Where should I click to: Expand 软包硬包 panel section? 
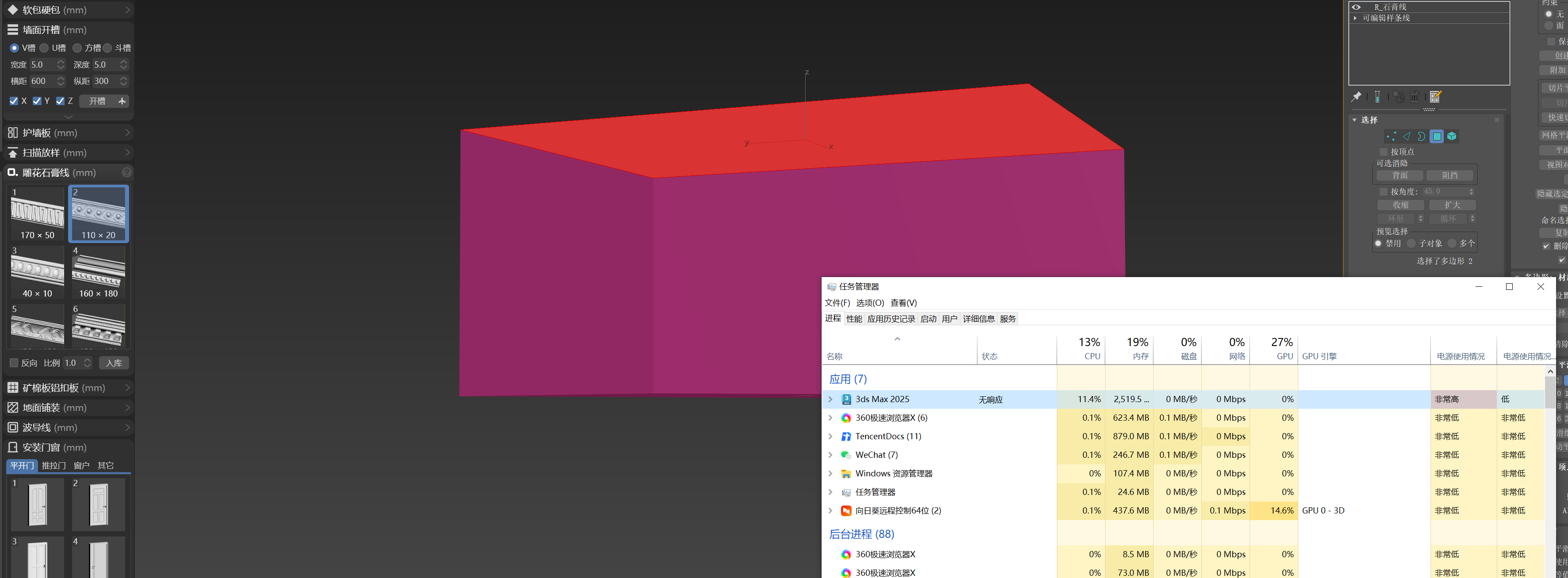point(127,10)
